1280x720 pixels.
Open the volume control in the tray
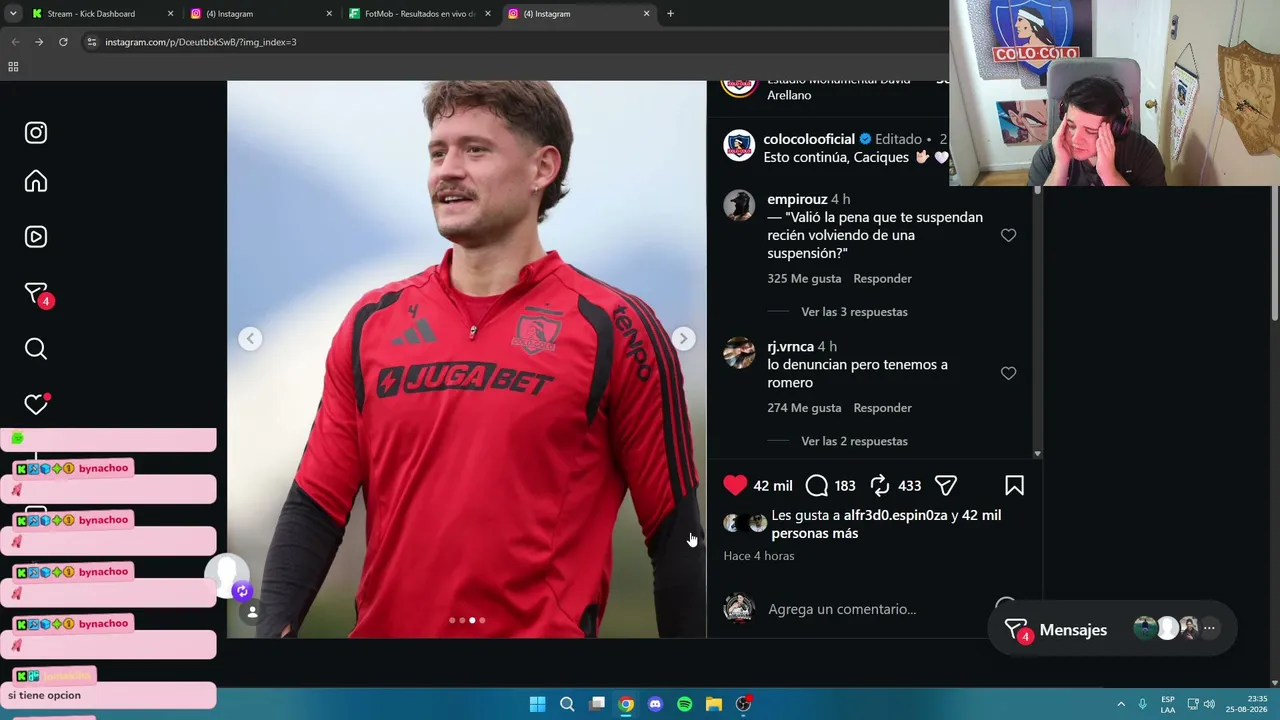click(x=1209, y=704)
